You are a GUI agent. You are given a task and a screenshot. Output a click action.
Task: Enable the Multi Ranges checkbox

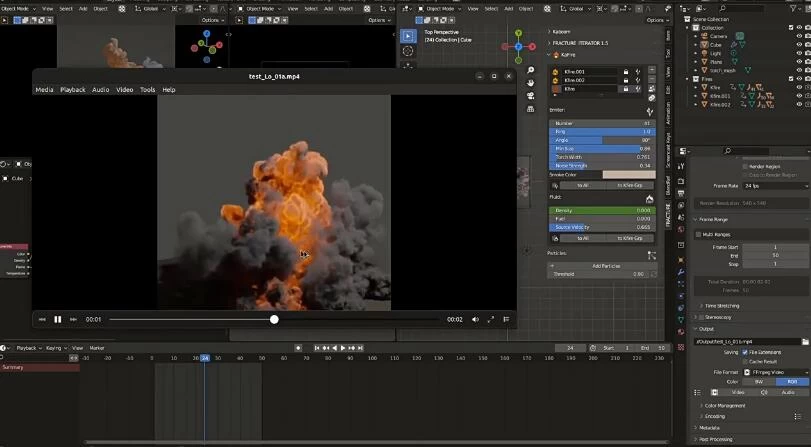coord(698,234)
